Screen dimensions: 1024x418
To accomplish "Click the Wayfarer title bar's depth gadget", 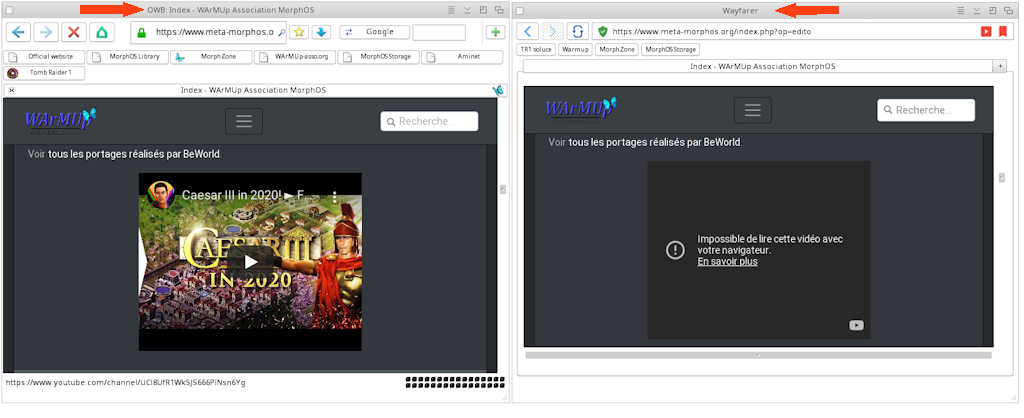I will [x=1008, y=10].
